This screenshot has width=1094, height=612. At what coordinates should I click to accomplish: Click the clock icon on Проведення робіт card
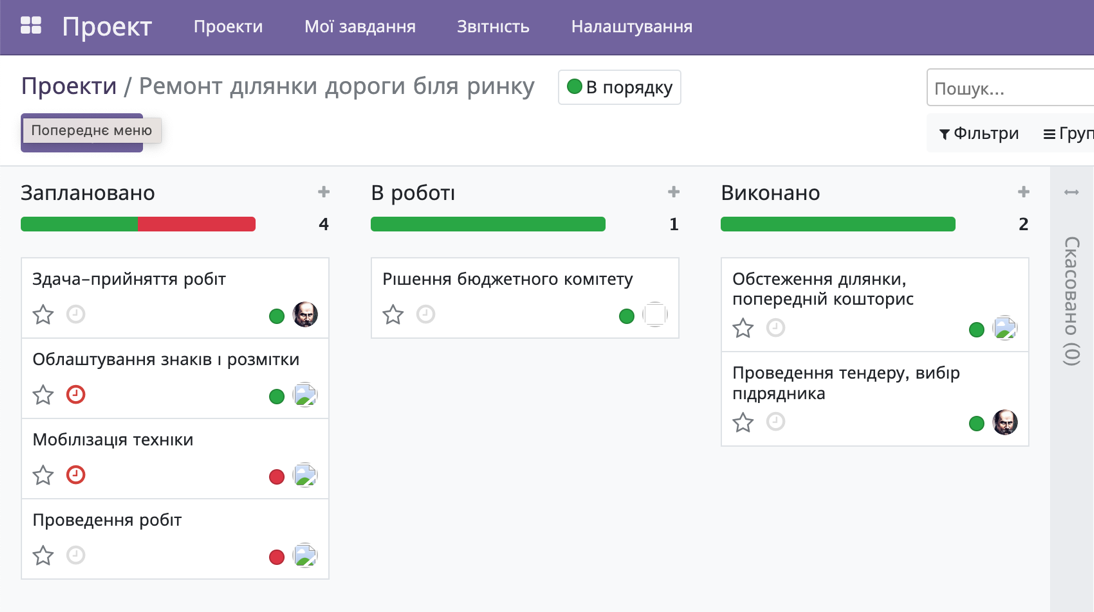(76, 556)
